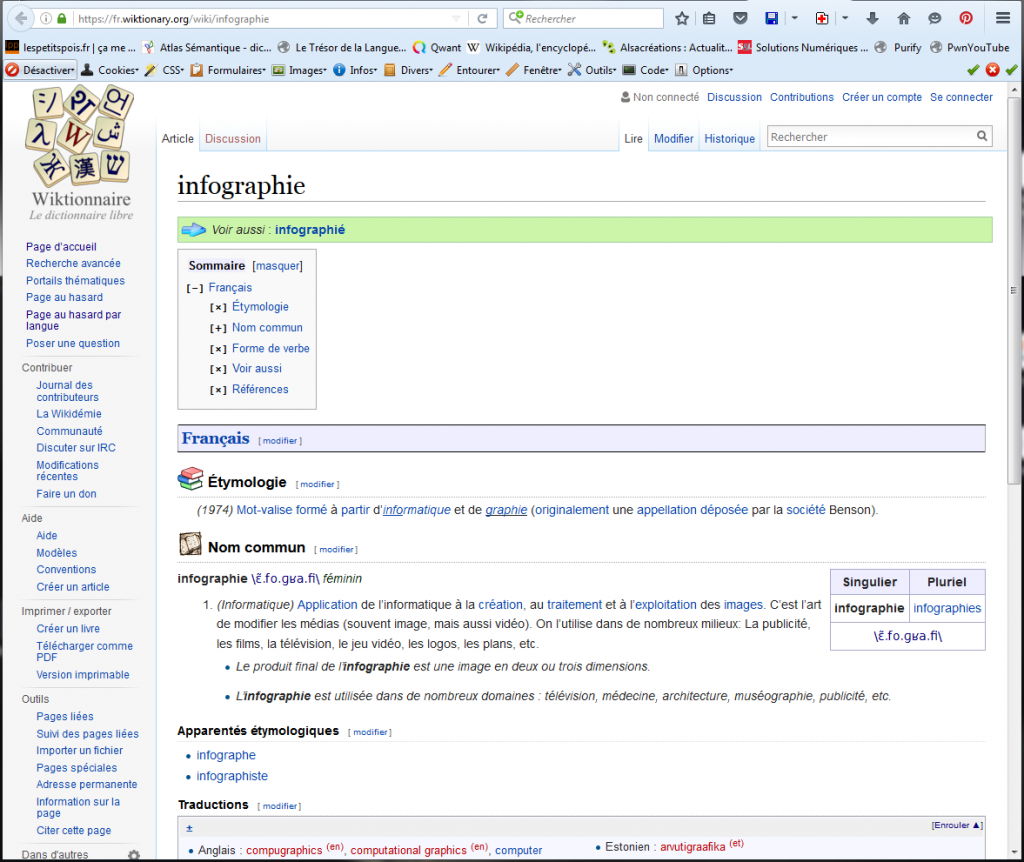Screen dimensions: 1024x862
Task: Expand Nom commun in the Sommaire
Action: [x=217, y=328]
